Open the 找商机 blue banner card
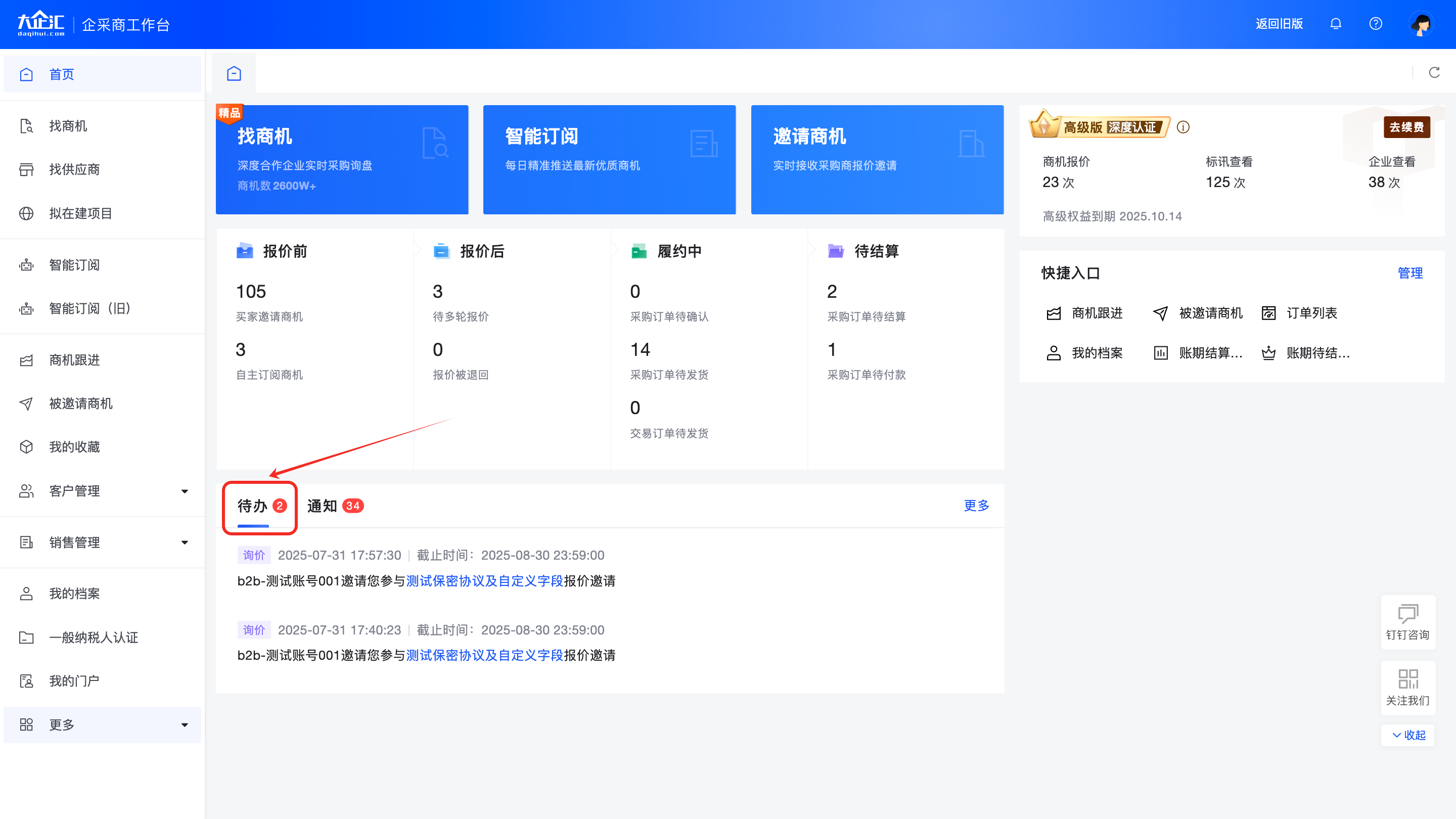Screen dimensions: 1456x819 (x=342, y=159)
